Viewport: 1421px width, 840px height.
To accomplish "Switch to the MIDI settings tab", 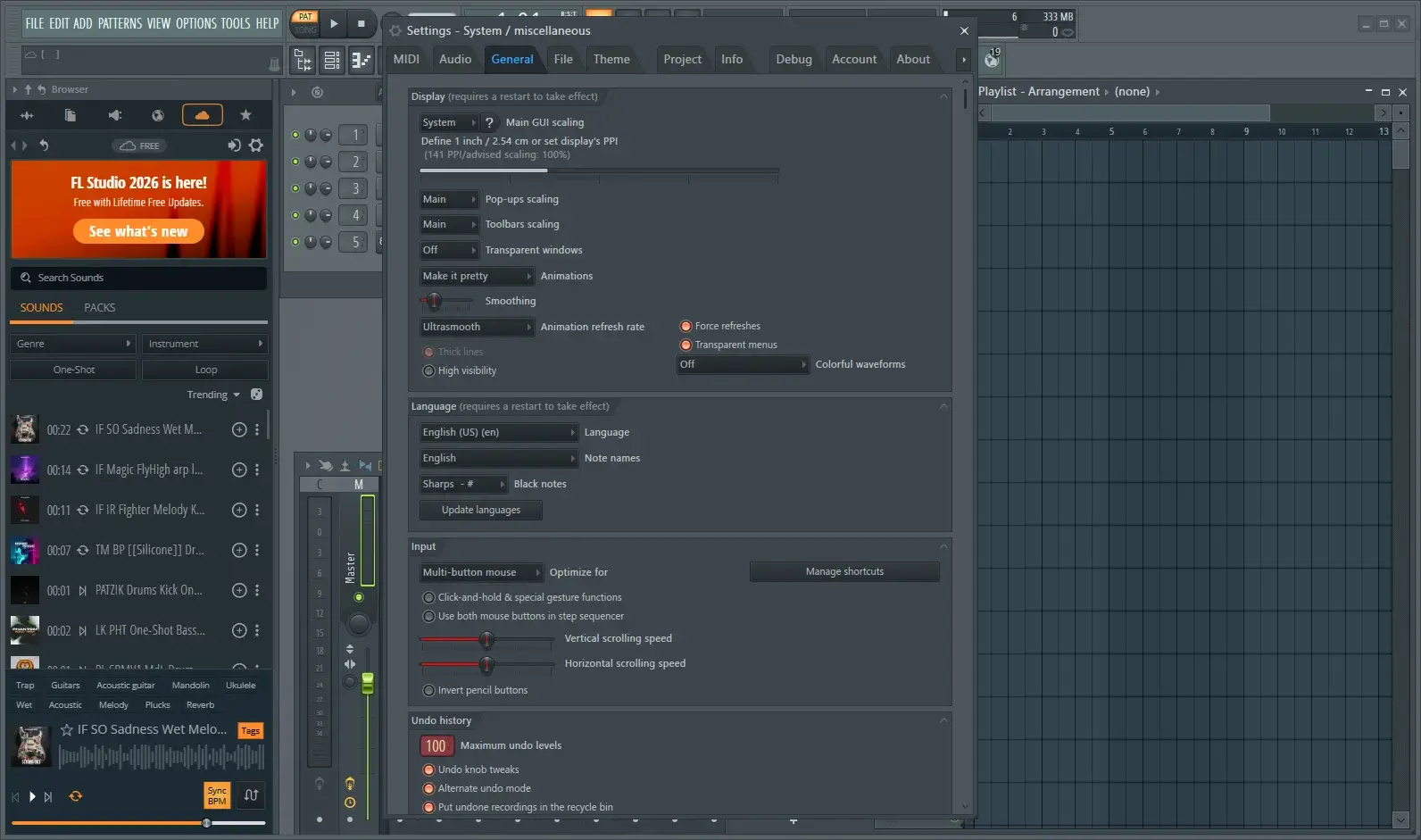I will point(406,59).
